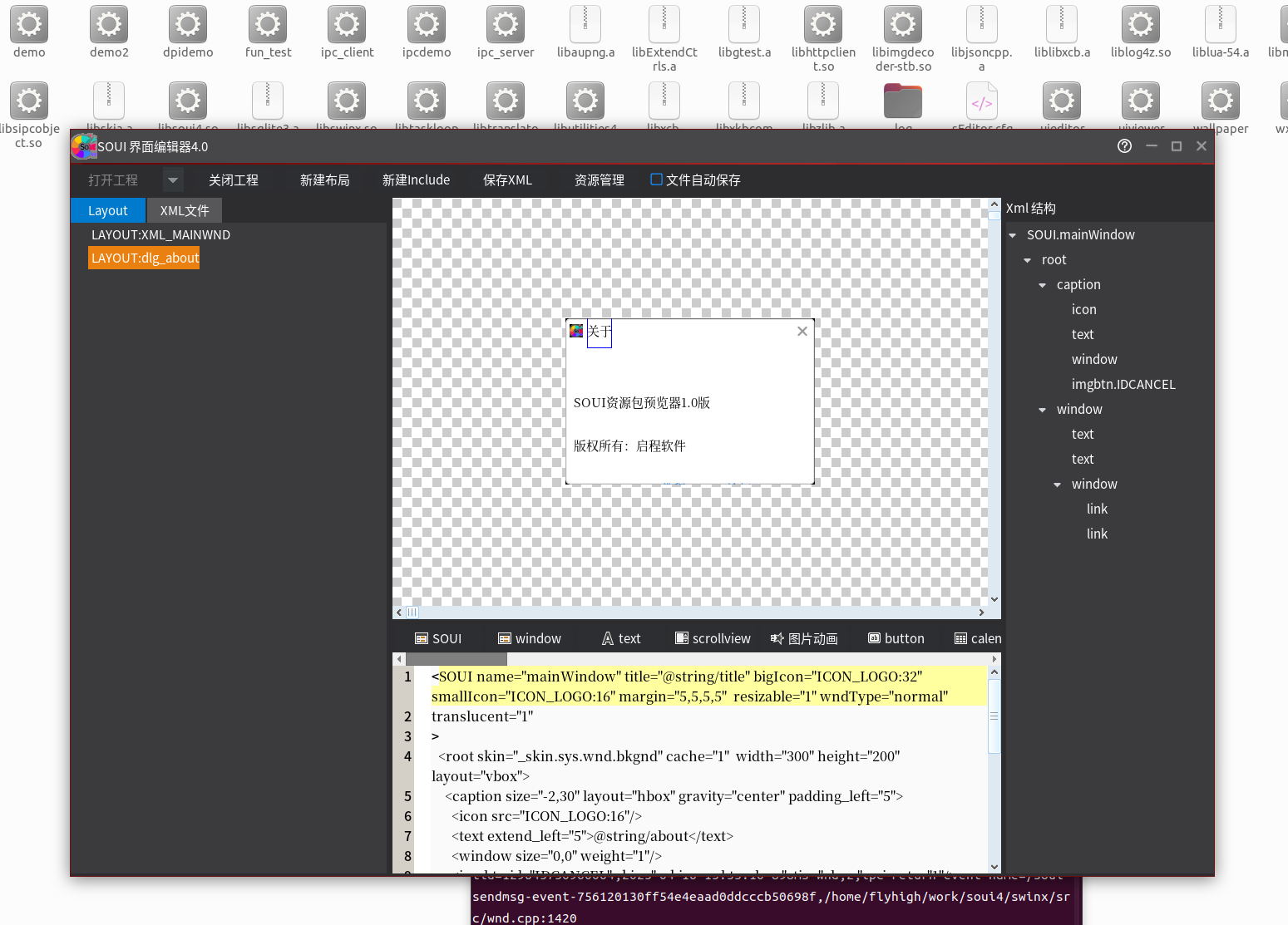Image resolution: width=1288 pixels, height=925 pixels.
Task: Click the 保存XML button
Action: pyautogui.click(x=507, y=180)
